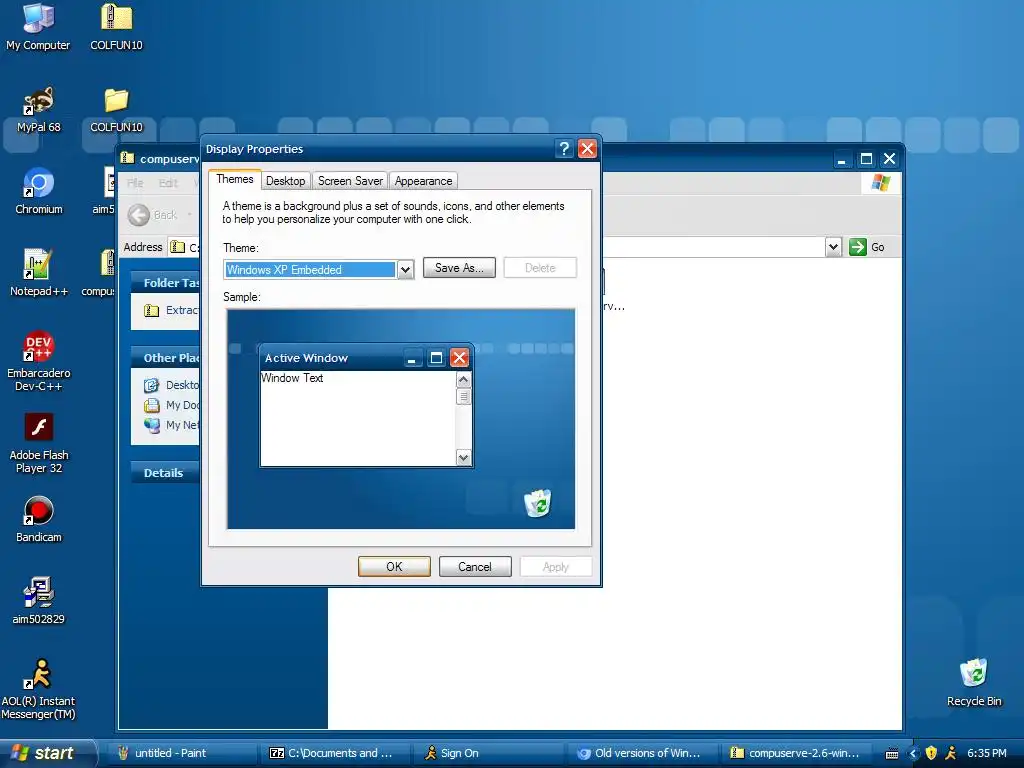Click the security shield tray icon
This screenshot has width=1024, height=768.
pos(932,753)
